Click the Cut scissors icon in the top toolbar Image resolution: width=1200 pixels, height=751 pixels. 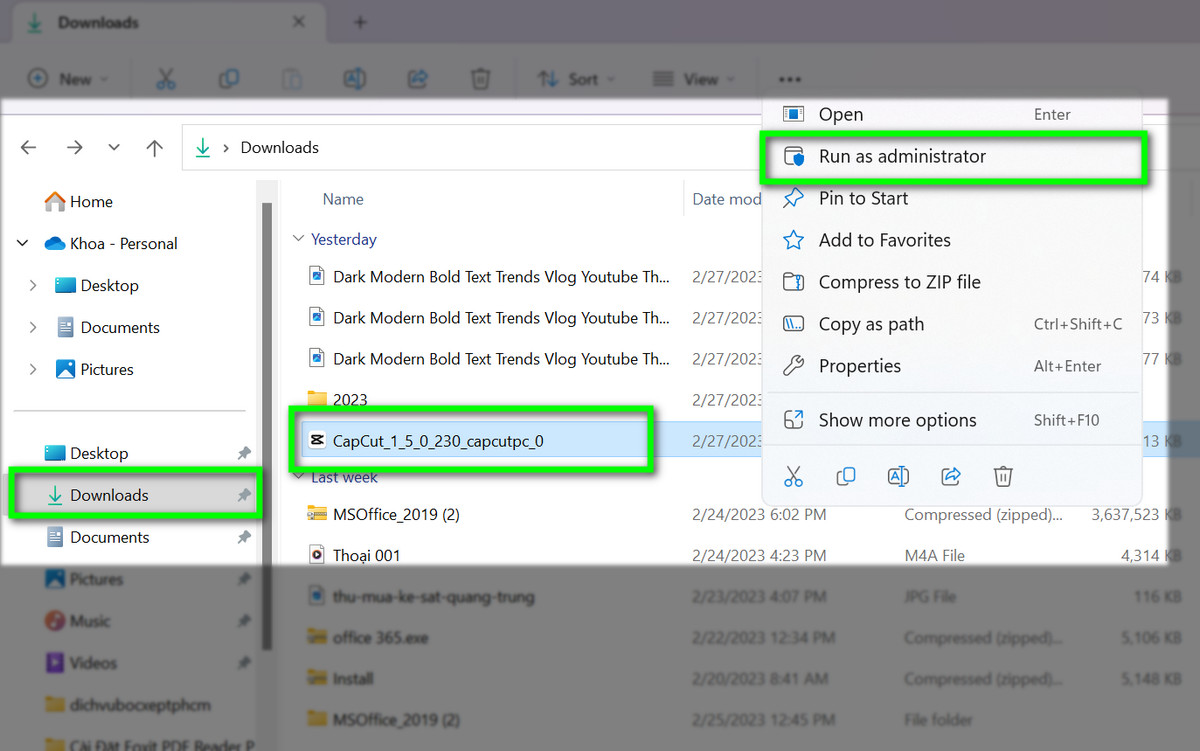(166, 79)
